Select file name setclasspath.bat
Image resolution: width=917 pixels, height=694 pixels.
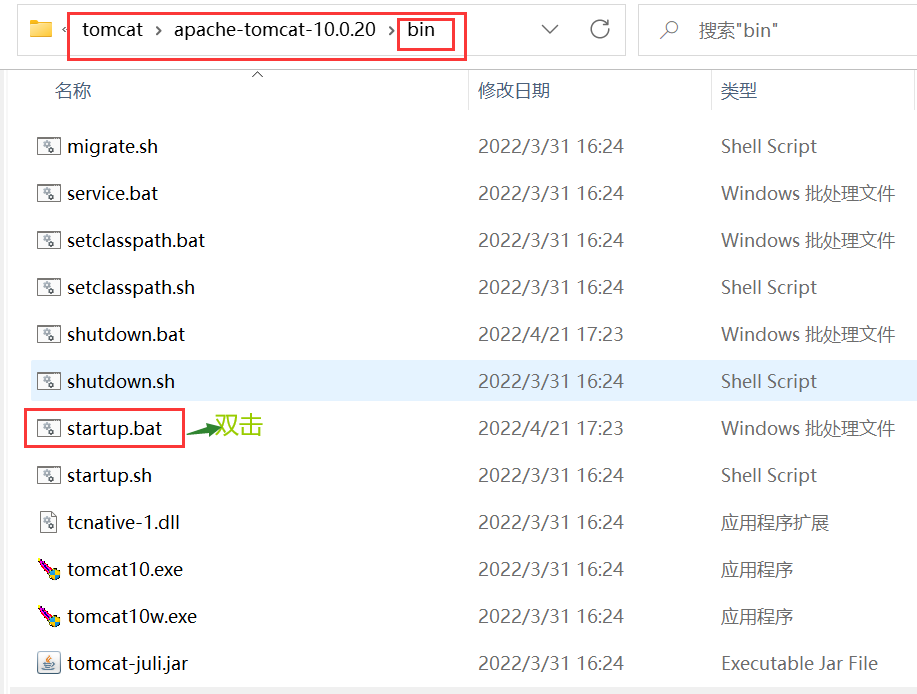pos(136,240)
